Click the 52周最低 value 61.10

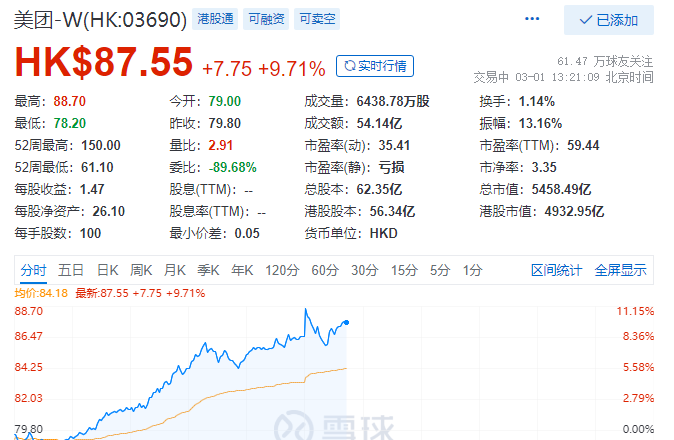point(97,167)
